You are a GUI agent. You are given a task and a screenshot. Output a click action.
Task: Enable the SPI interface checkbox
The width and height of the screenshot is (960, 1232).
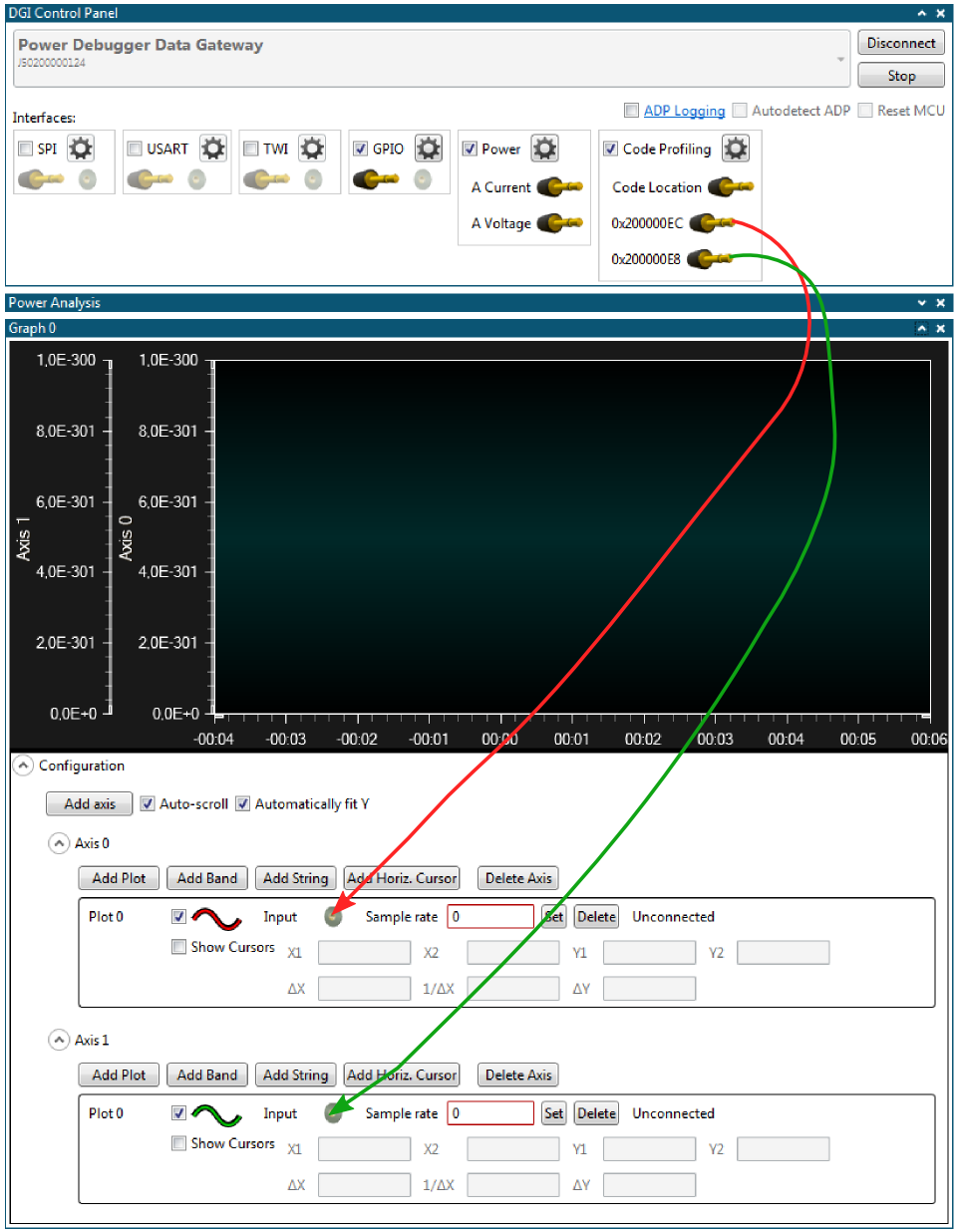pyautogui.click(x=26, y=149)
